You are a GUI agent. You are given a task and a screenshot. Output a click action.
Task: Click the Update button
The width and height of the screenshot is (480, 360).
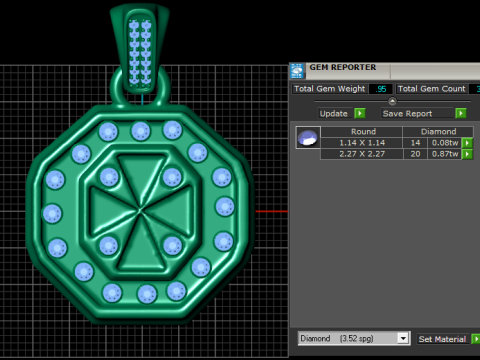pos(334,114)
